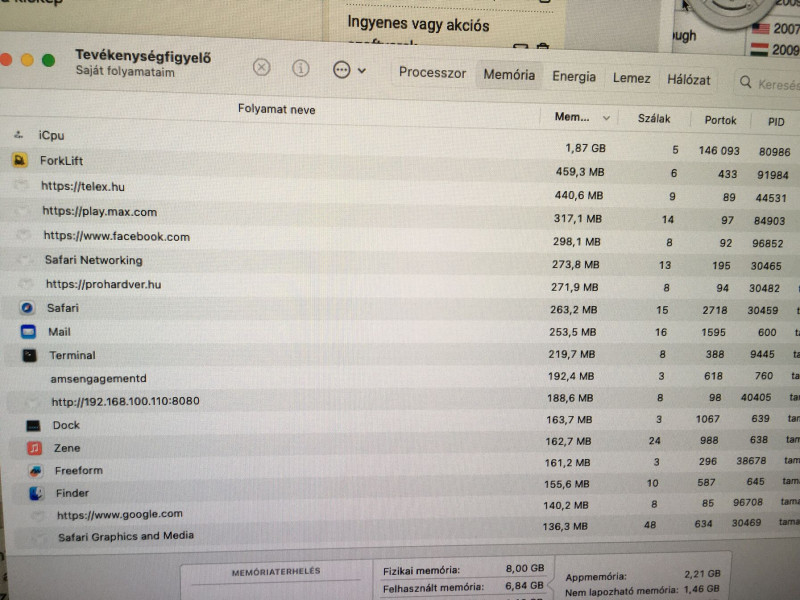The height and width of the screenshot is (600, 800).
Task: Select the https://play.max.com process row
Action: (400, 215)
